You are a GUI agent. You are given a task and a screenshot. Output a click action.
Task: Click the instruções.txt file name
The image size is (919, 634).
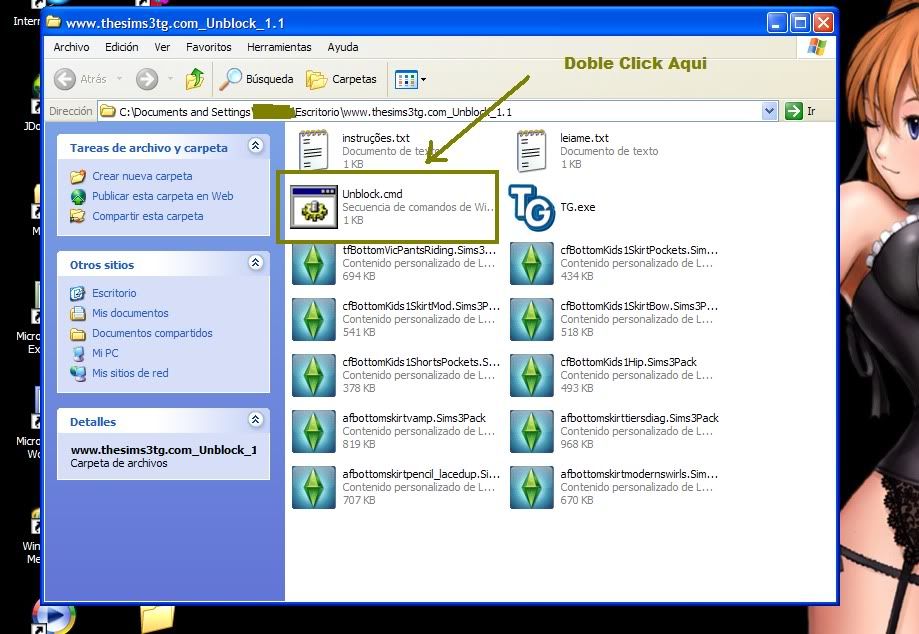pyautogui.click(x=376, y=138)
